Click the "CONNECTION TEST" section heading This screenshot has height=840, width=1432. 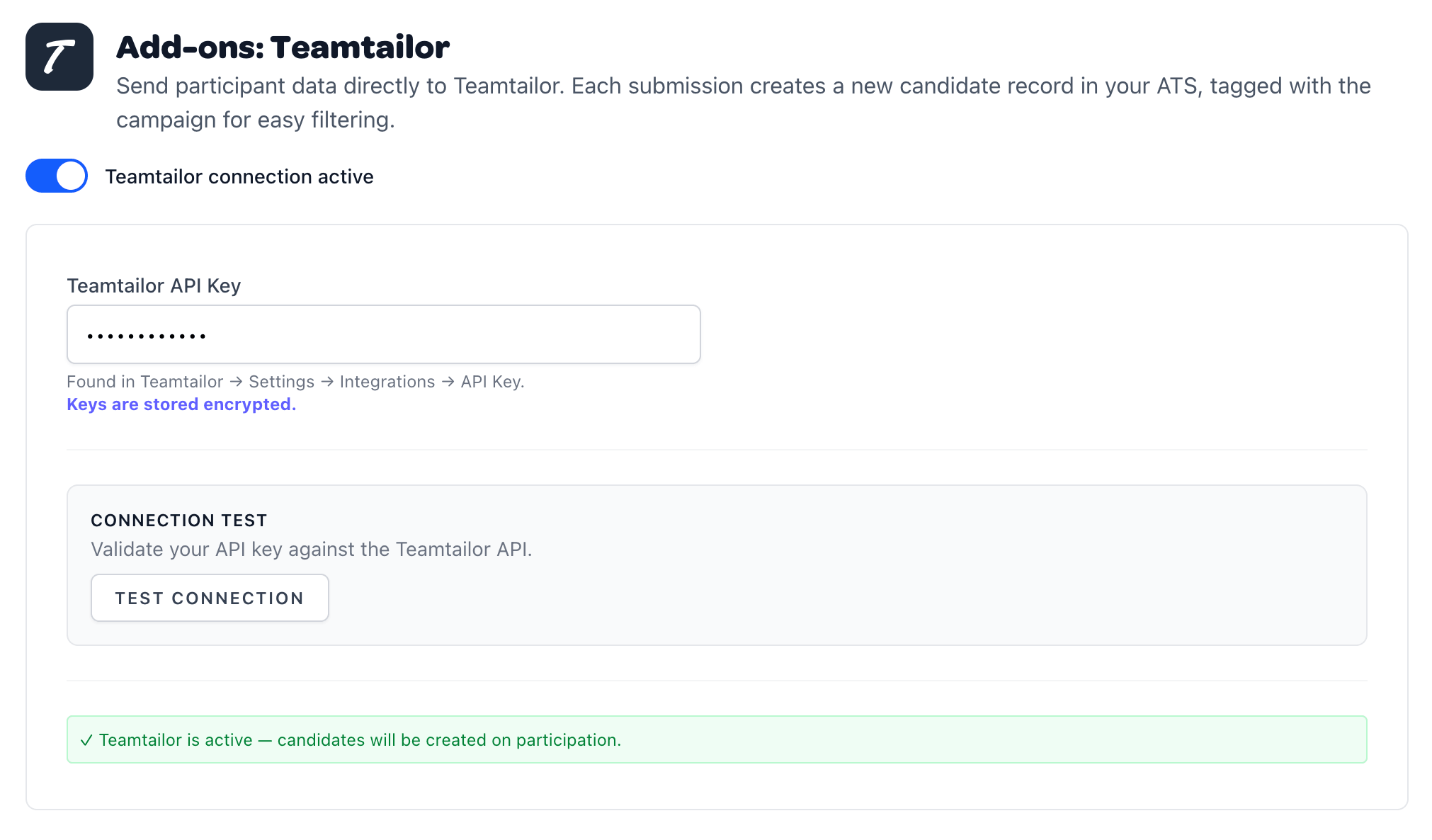(x=179, y=521)
